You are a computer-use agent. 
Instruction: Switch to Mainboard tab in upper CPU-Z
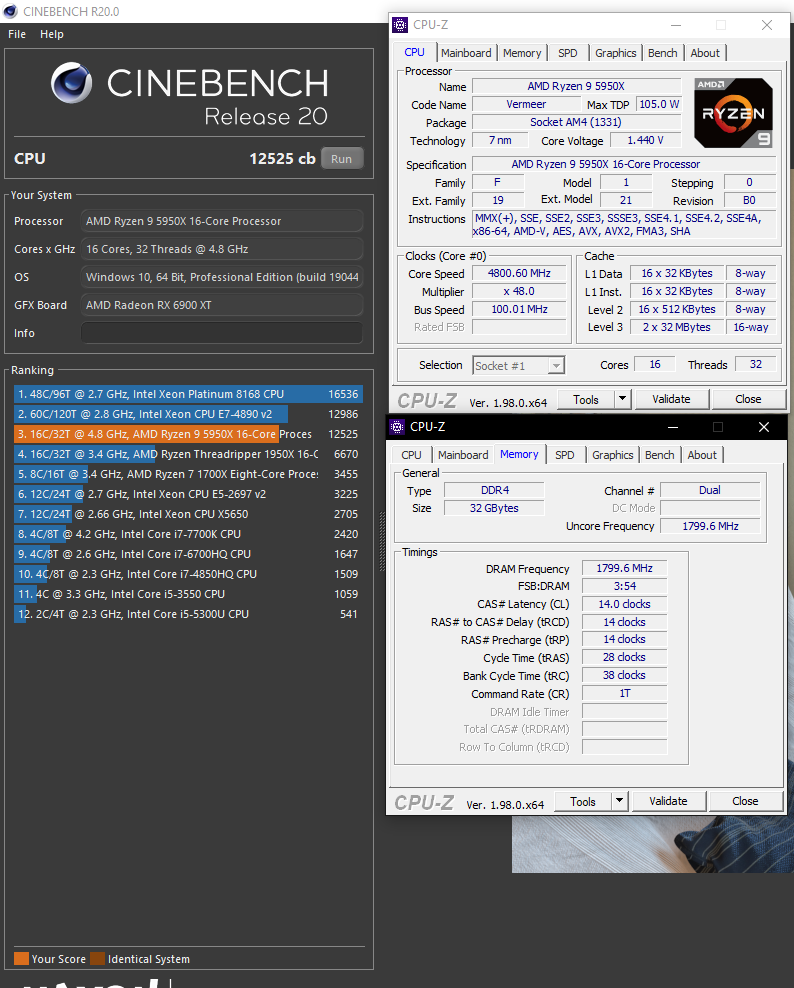coord(466,53)
